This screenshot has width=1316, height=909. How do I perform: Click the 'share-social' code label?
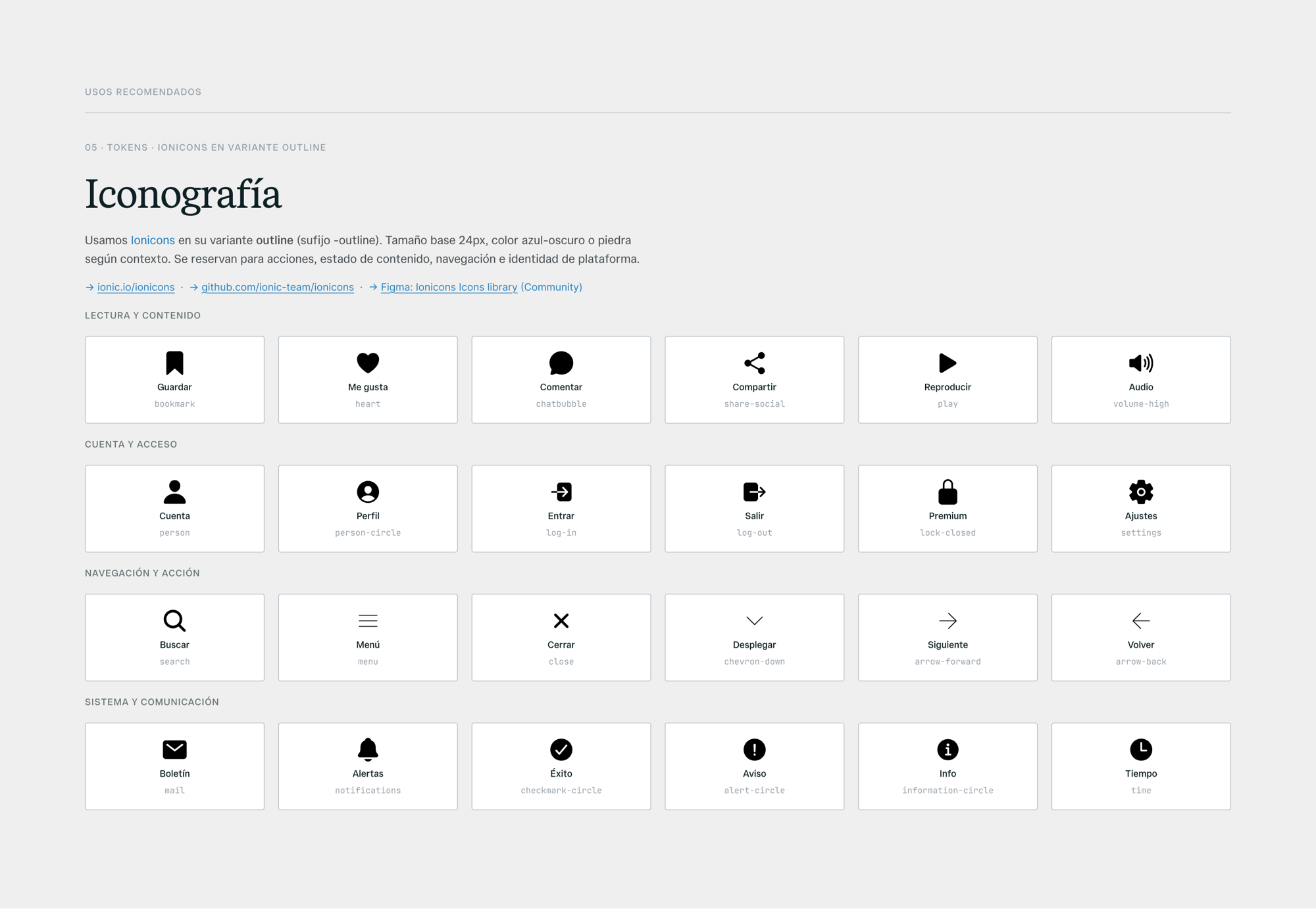[754, 404]
